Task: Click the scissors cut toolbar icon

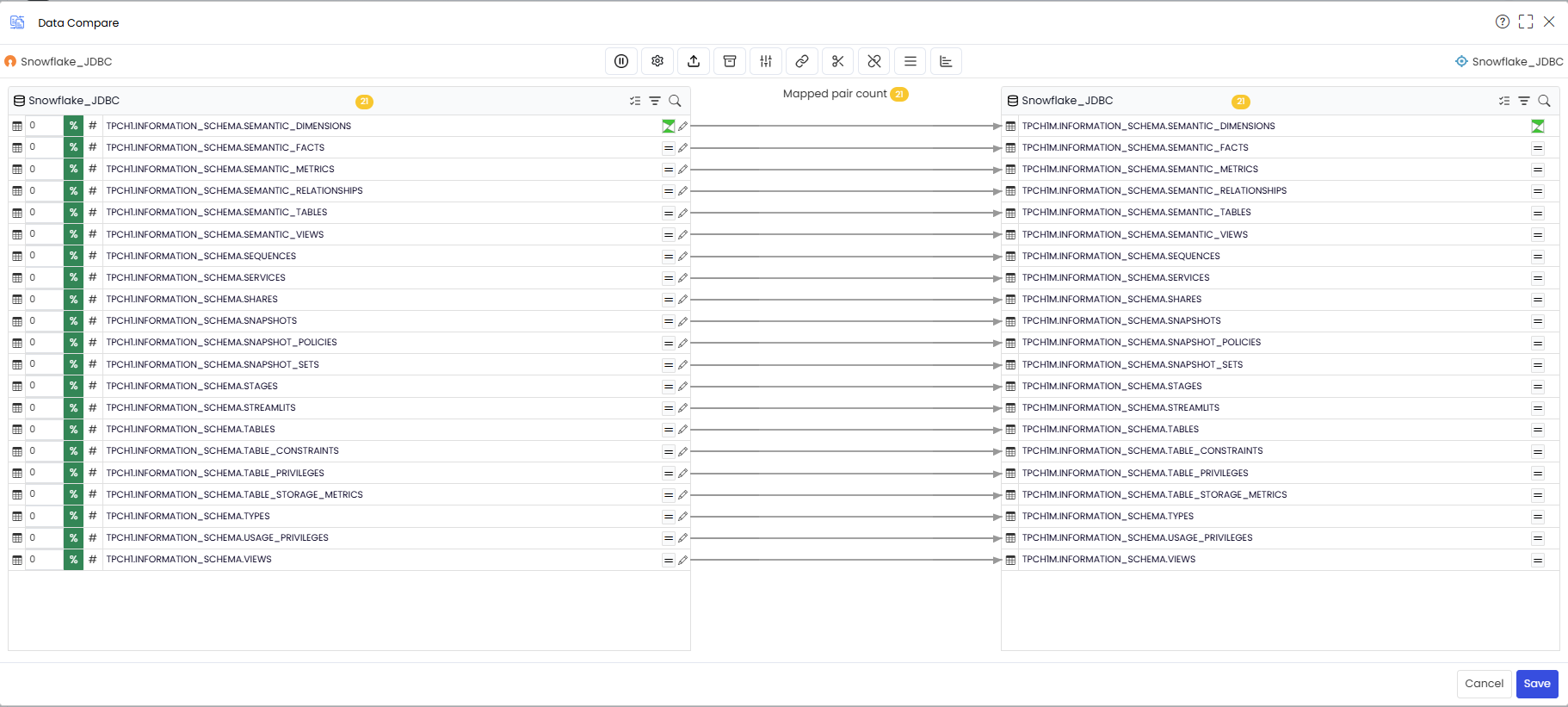Action: point(838,61)
